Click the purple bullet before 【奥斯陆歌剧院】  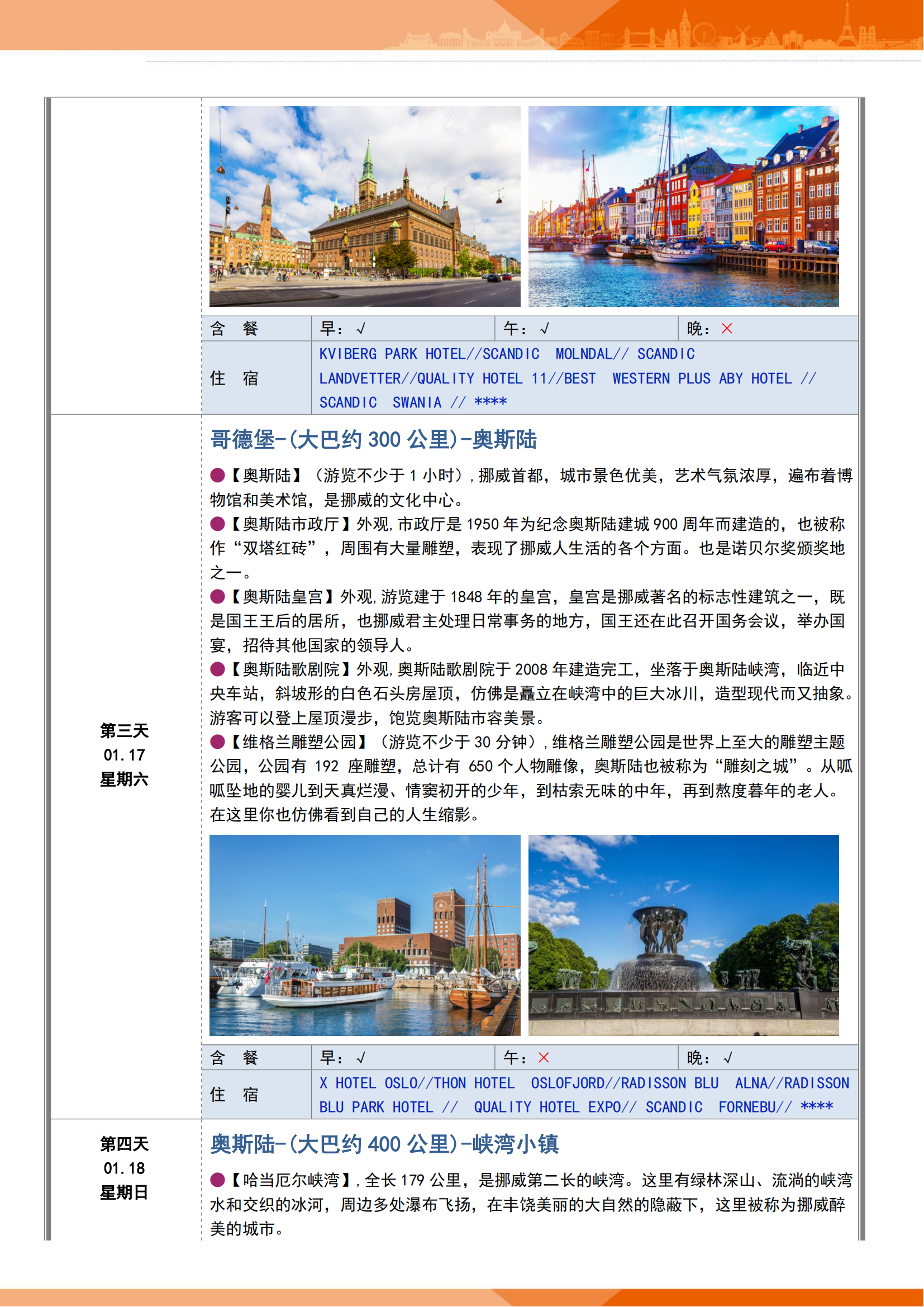tap(217, 669)
